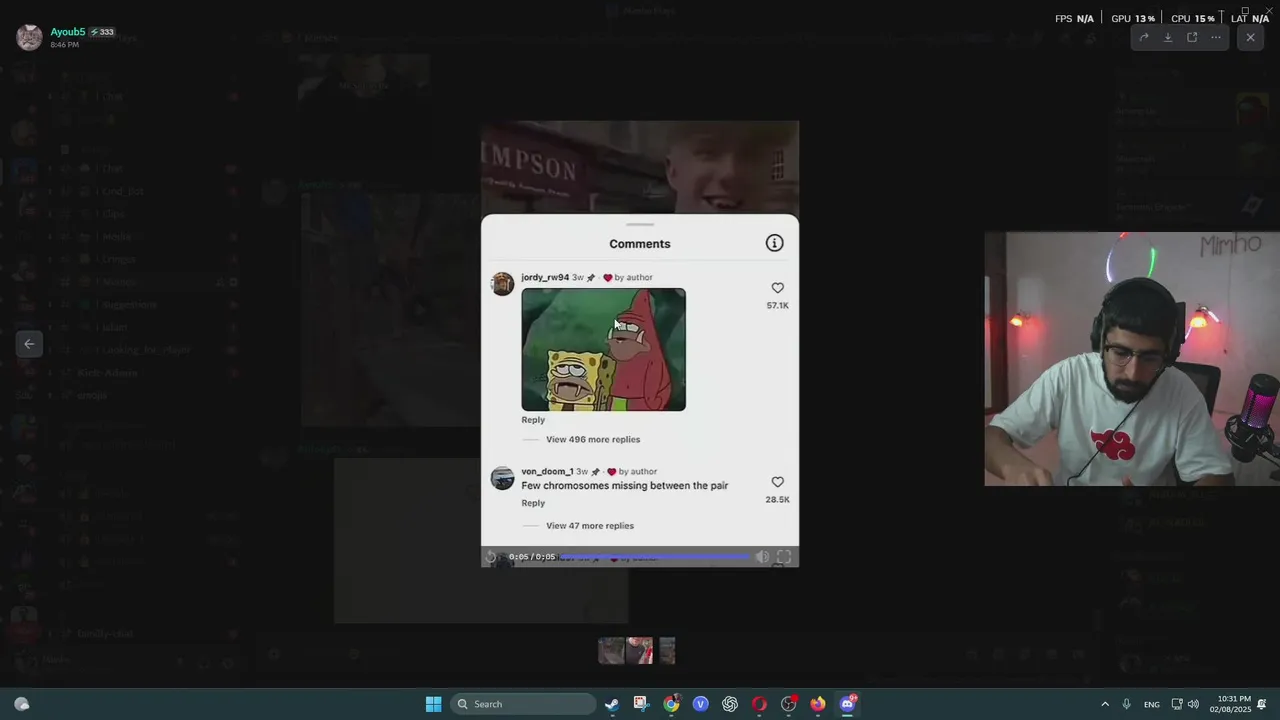
Task: Toggle the video volume speaker icon
Action: 762,557
